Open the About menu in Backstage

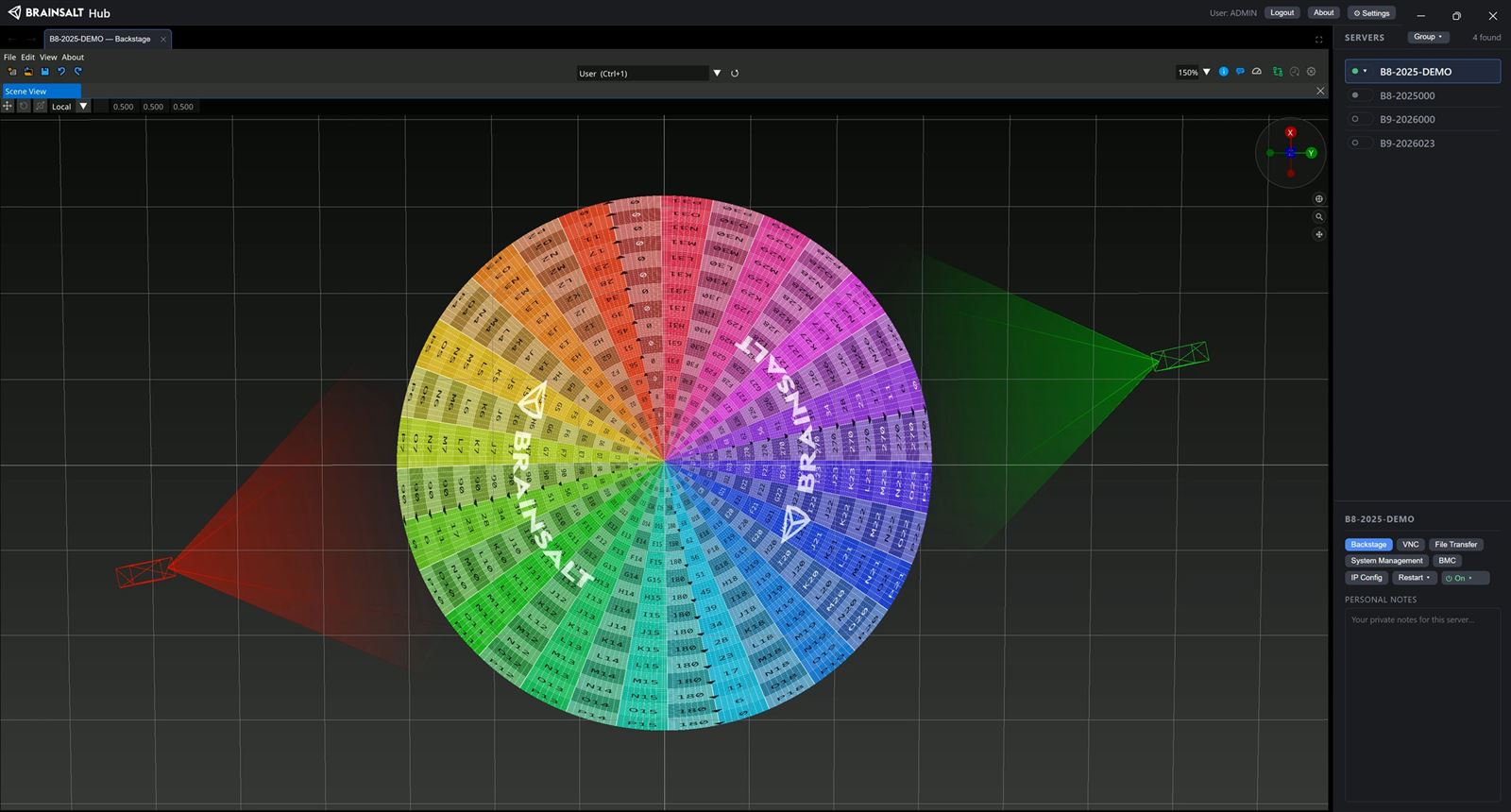(73, 58)
